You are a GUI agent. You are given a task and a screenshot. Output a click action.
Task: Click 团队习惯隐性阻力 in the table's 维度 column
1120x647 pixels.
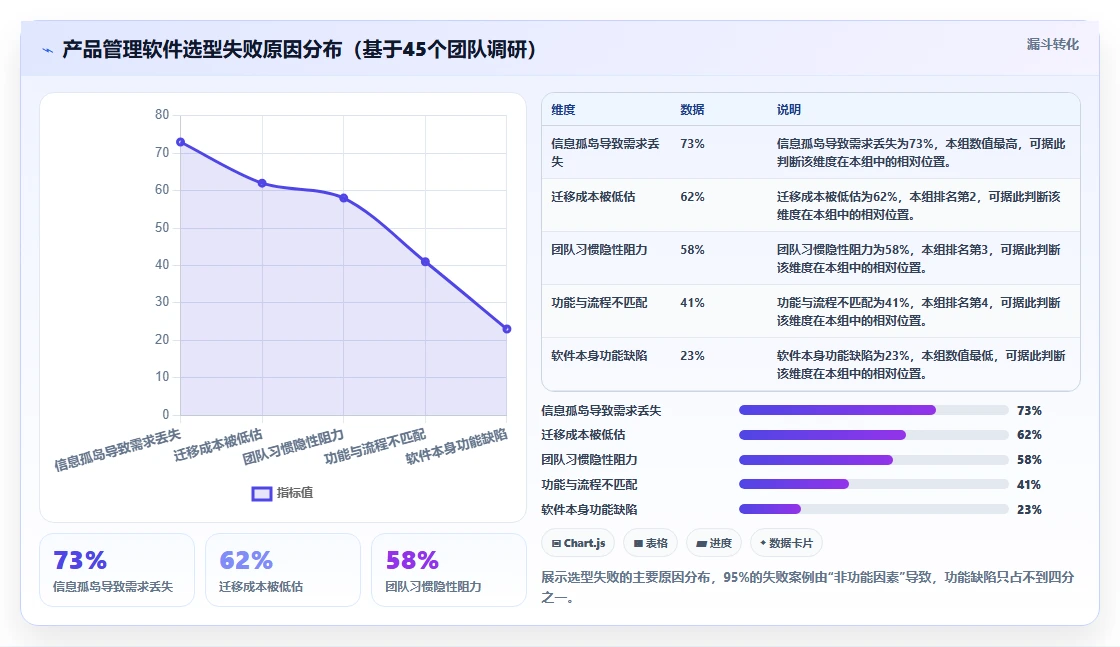pos(599,250)
